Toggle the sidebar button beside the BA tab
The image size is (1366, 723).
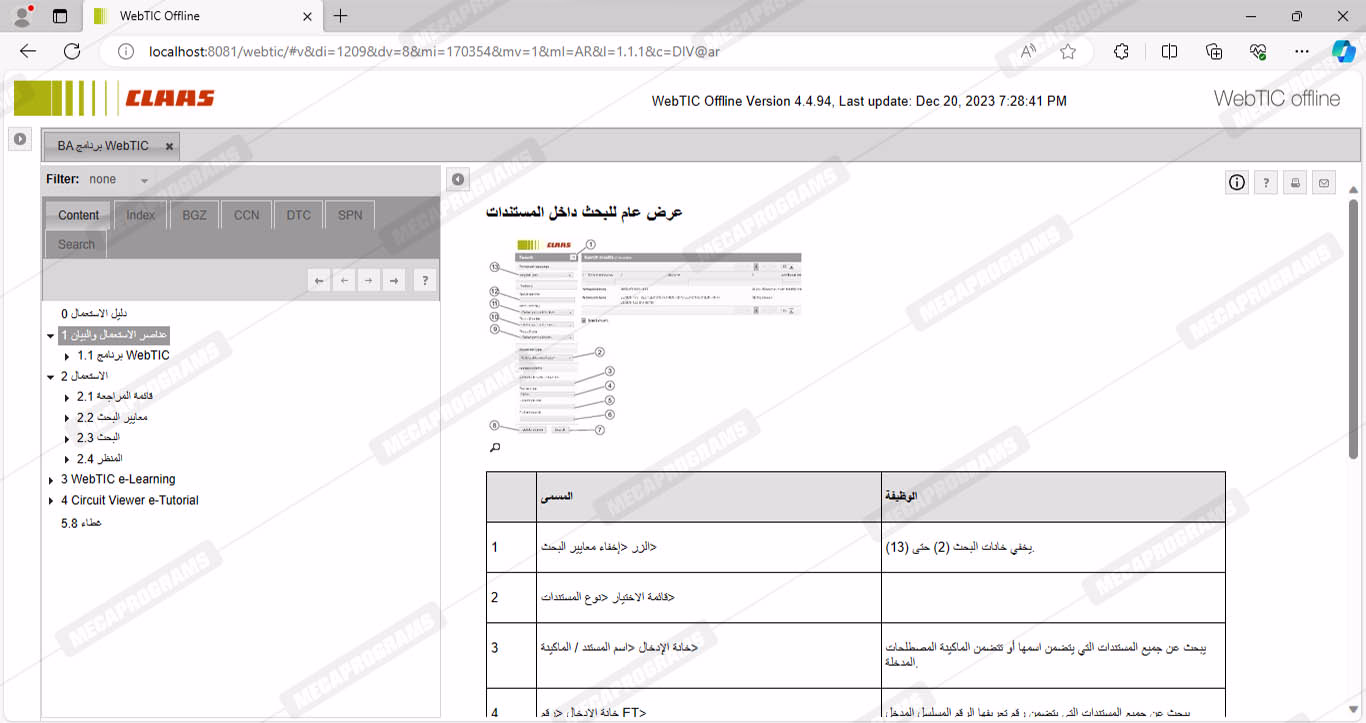click(x=20, y=139)
